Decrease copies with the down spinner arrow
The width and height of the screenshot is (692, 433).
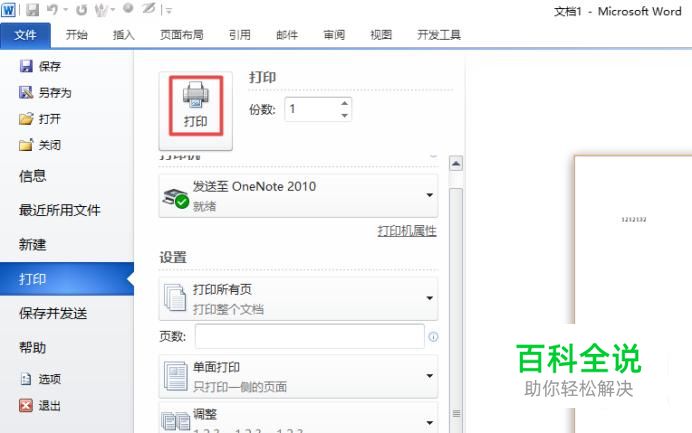click(x=345, y=115)
